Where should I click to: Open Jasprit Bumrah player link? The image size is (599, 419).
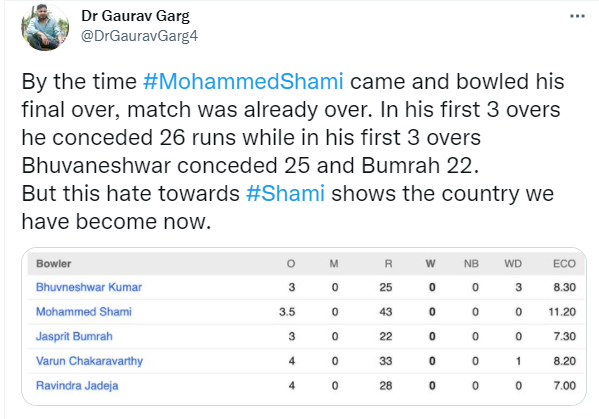(x=74, y=336)
